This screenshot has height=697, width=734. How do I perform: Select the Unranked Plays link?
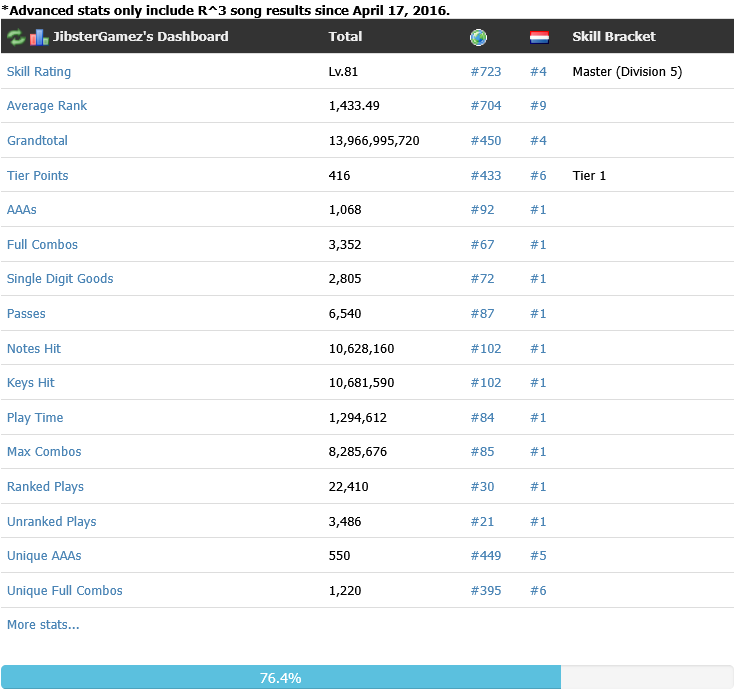51,521
